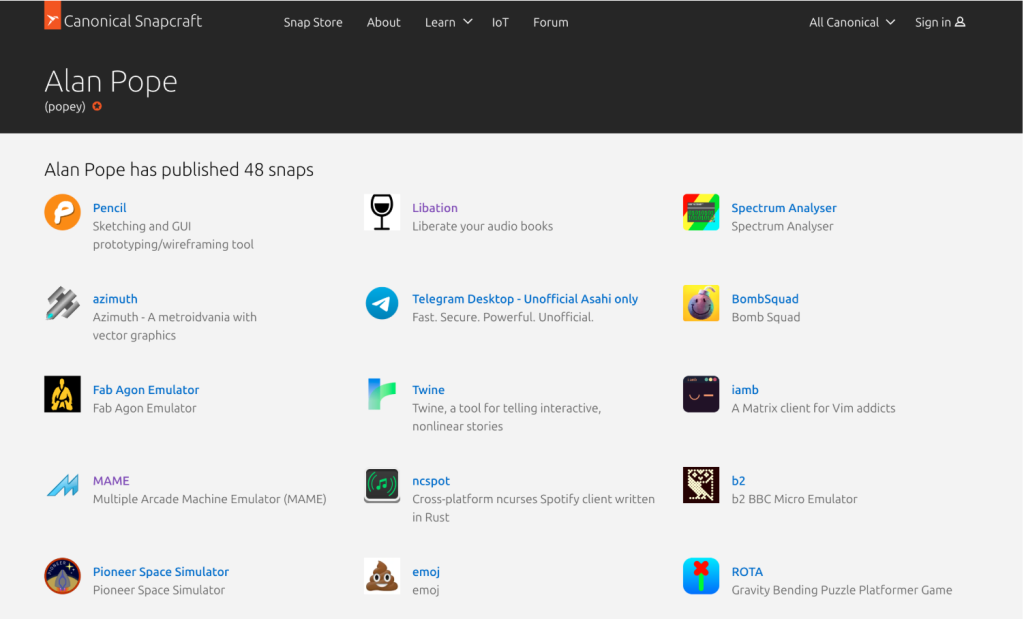Click the Canonical Snapcraft brand text
Screen dimensions: 1024x619
coord(133,21)
